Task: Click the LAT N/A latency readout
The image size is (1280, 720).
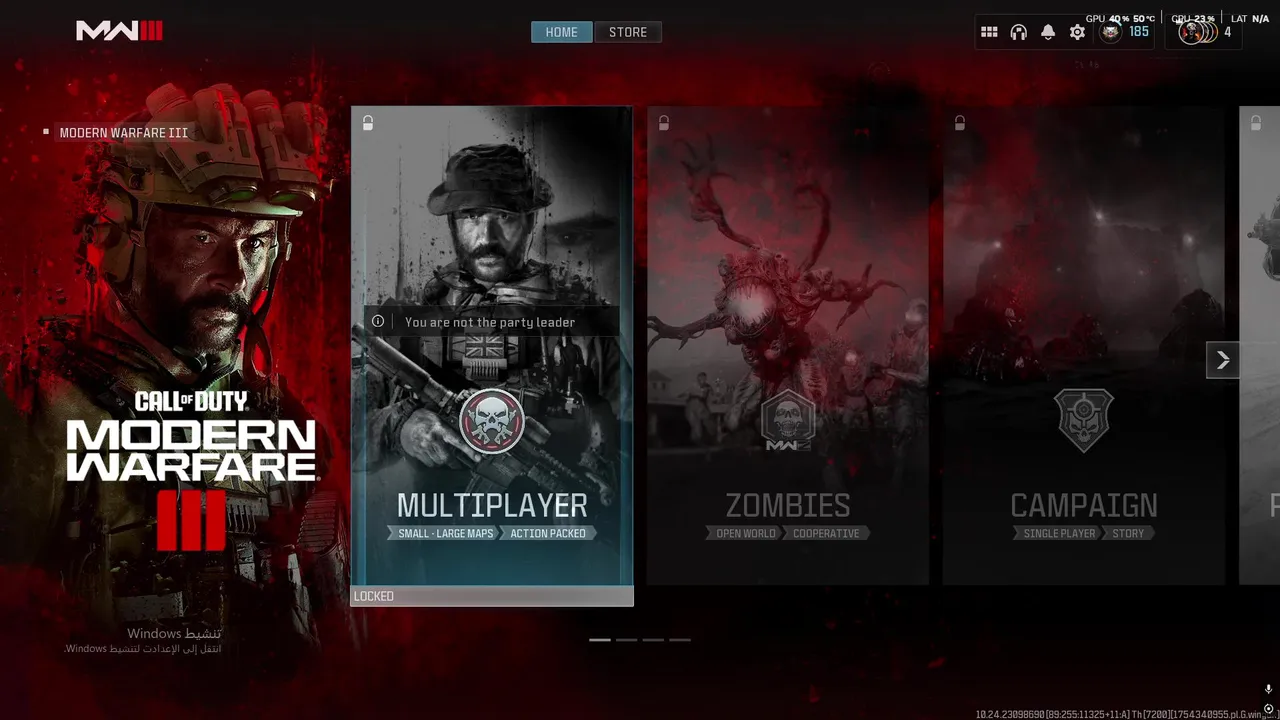Action: [1250, 19]
